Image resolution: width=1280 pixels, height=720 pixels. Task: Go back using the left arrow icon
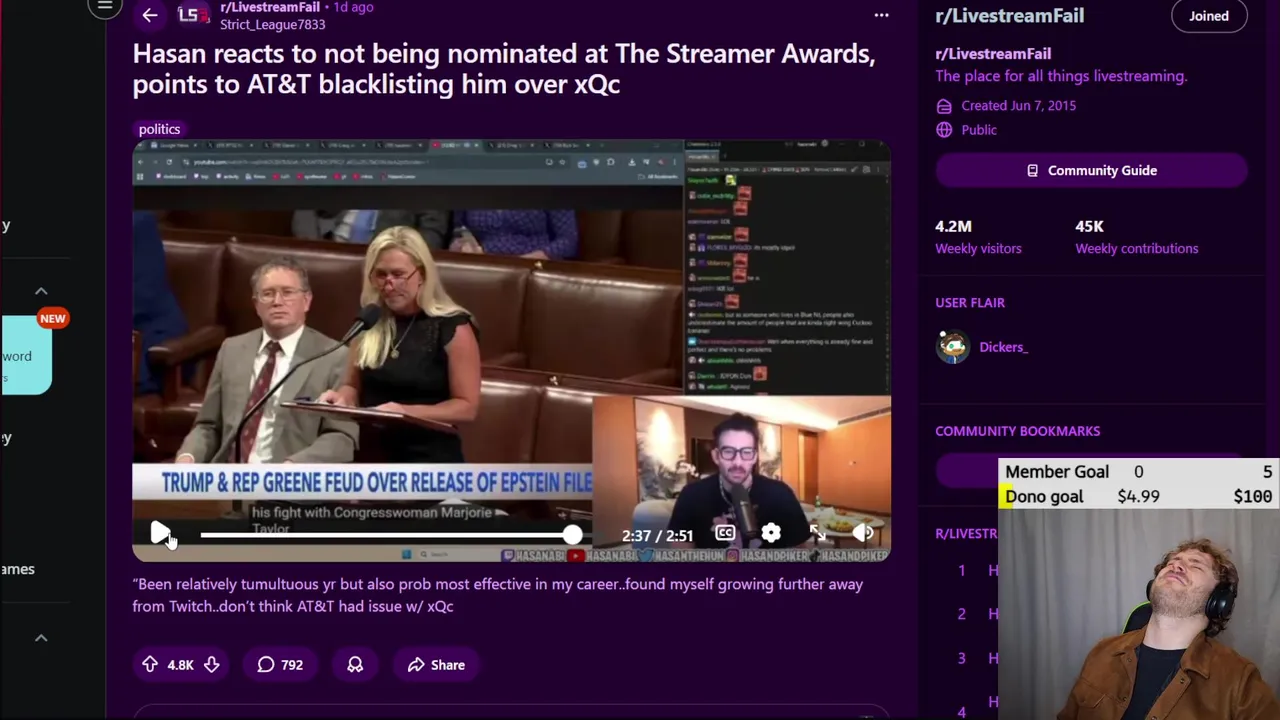click(150, 15)
